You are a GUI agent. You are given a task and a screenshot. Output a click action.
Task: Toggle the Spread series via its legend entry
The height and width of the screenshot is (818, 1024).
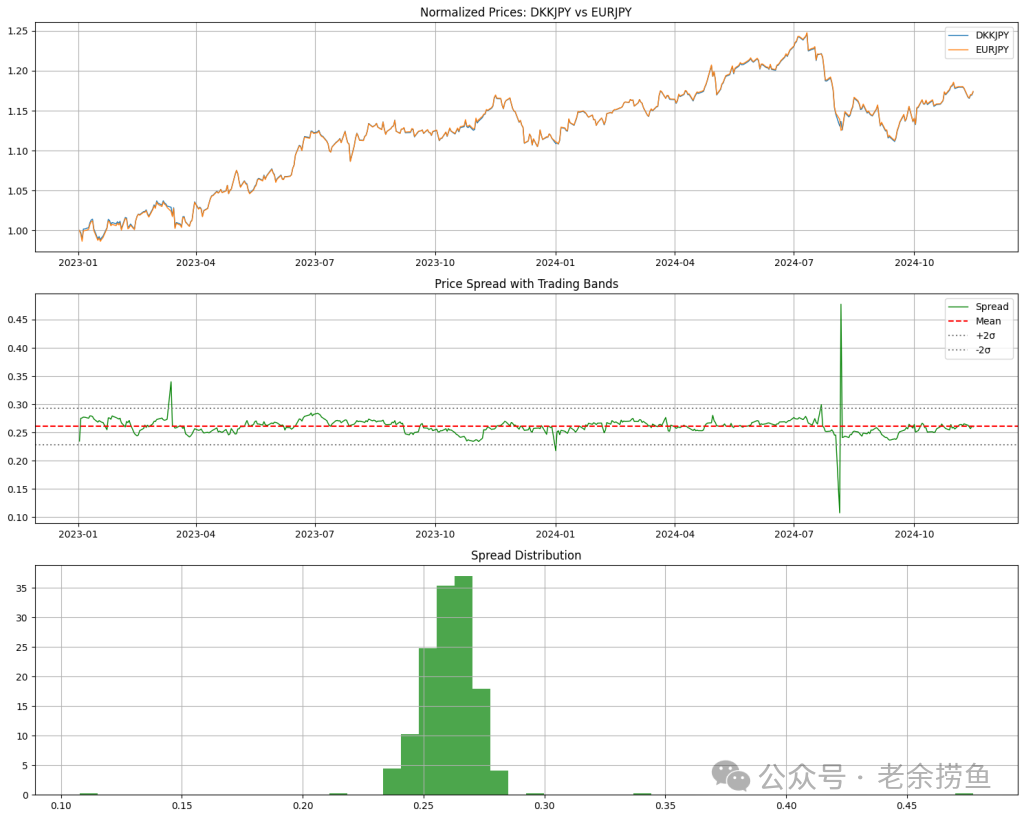tap(993, 306)
